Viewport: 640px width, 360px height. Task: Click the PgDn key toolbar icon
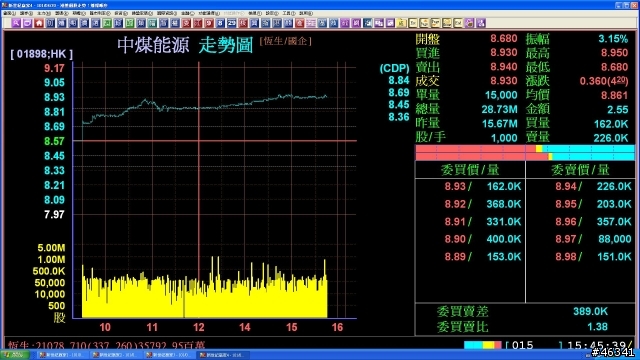pos(436,23)
